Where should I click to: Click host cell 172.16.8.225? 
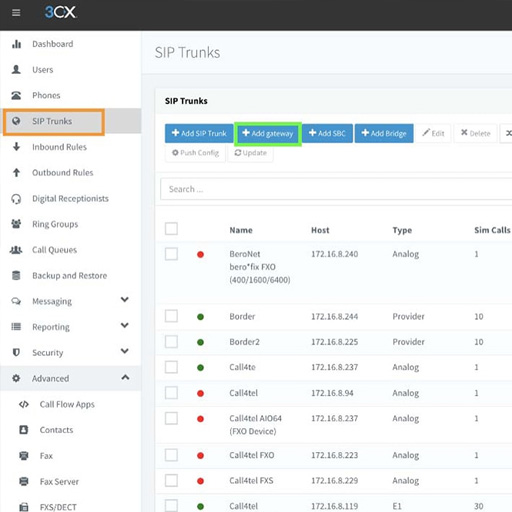(334, 342)
